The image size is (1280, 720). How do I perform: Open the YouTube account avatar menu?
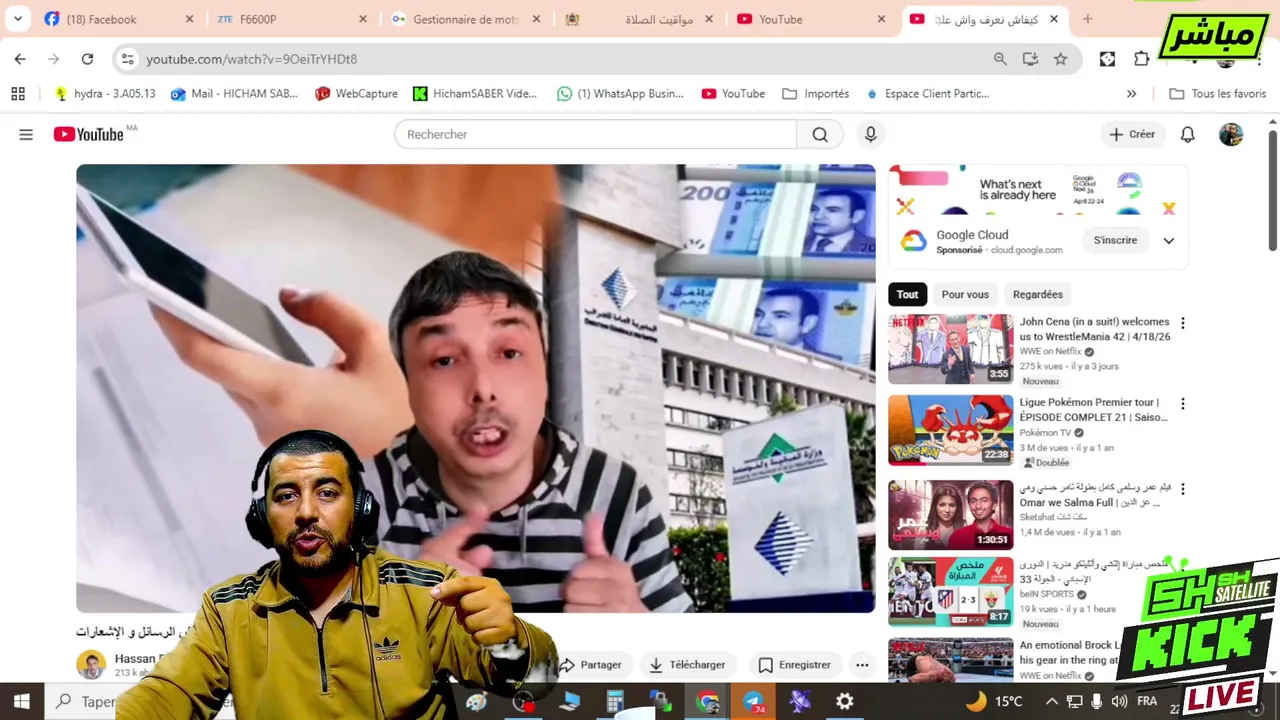point(1231,134)
